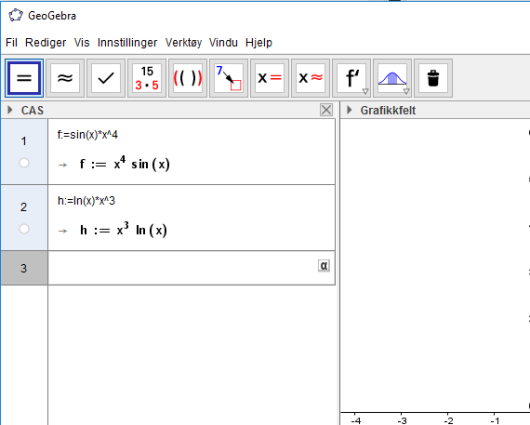This screenshot has width=530, height=425.
Task: Click the -4 label on the x-axis
Action: tap(356, 421)
